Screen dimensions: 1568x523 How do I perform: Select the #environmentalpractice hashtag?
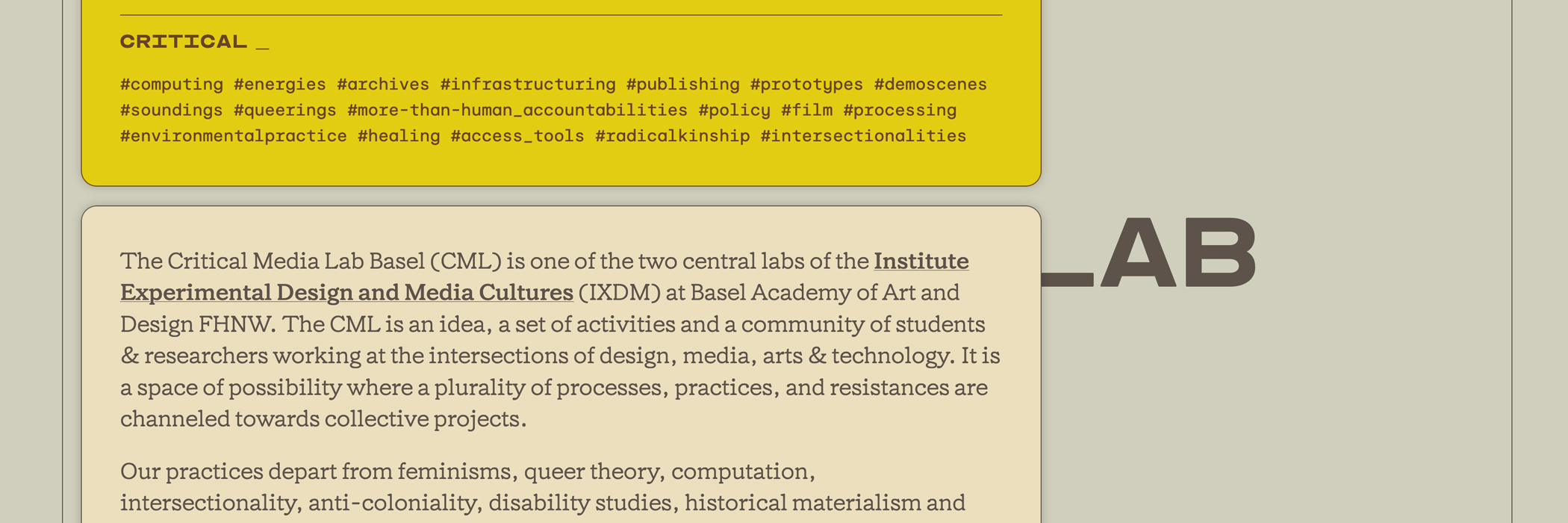tap(234, 136)
